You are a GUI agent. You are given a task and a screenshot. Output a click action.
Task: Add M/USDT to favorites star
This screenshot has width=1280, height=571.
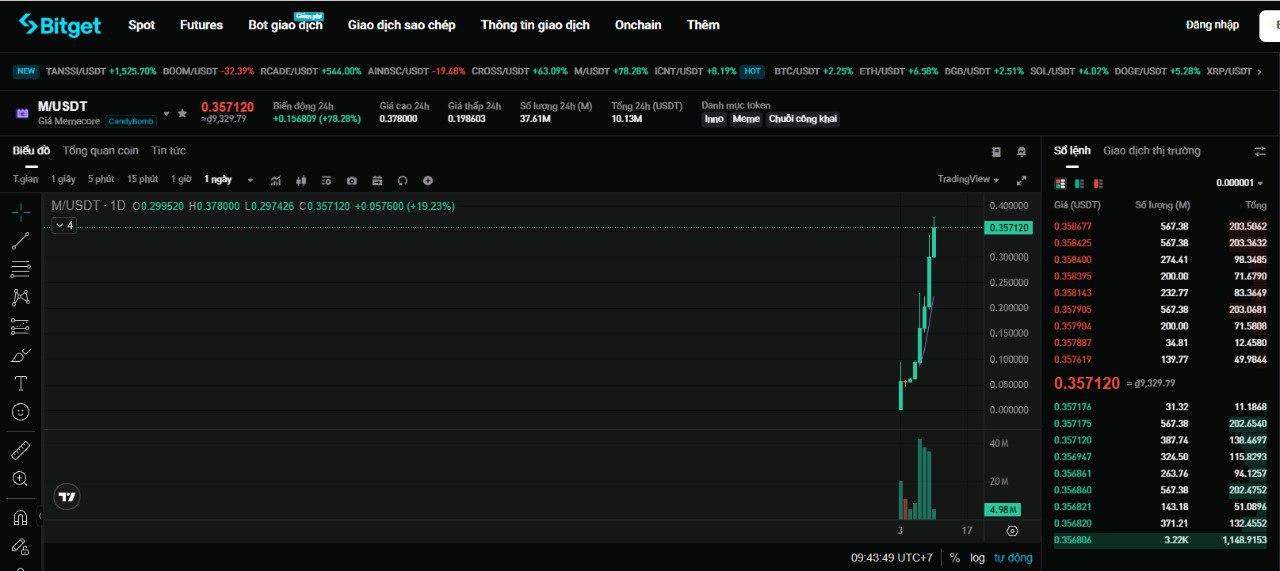click(x=182, y=113)
